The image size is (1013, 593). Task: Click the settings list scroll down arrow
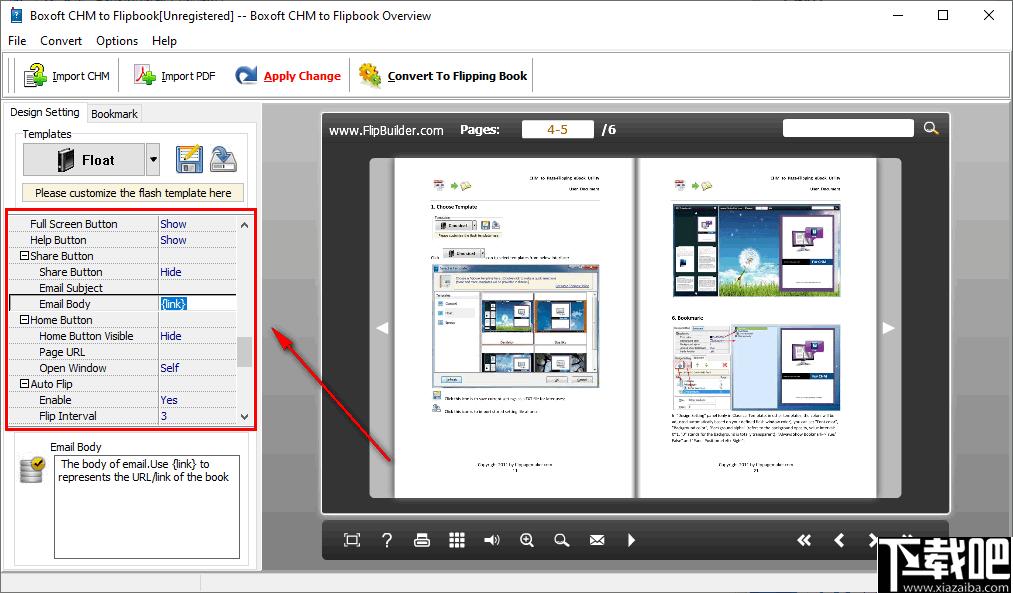tap(244, 417)
